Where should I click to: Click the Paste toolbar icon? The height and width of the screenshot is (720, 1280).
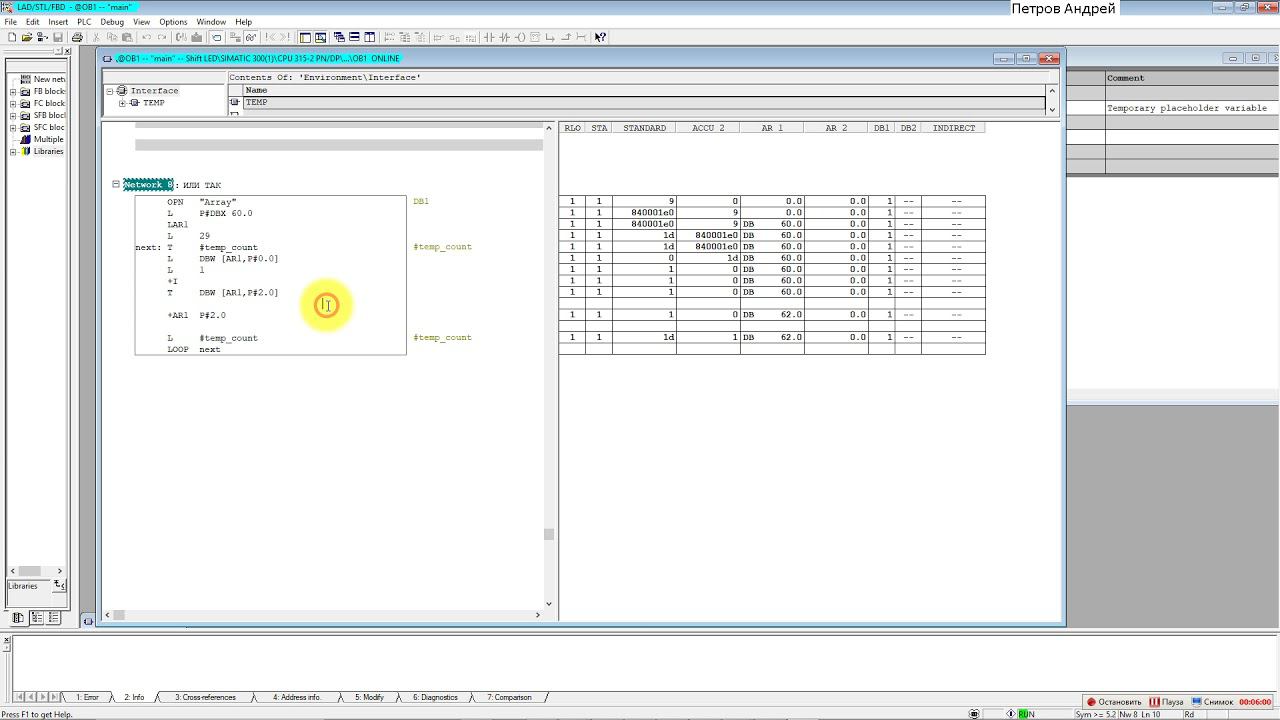click(127, 37)
